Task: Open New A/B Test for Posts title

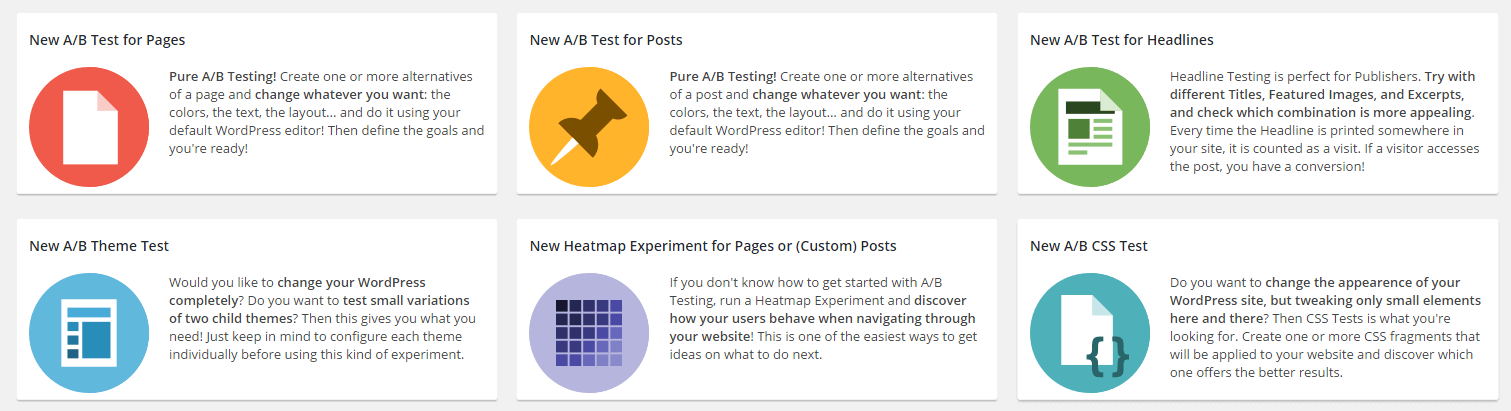Action: 606,40
